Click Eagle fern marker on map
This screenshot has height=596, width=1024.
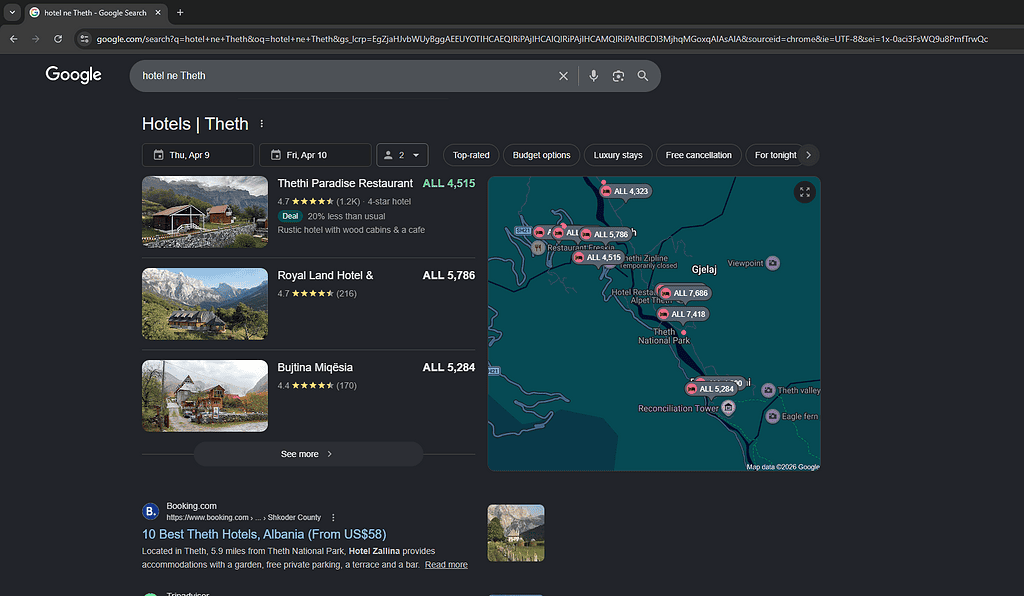coord(773,416)
